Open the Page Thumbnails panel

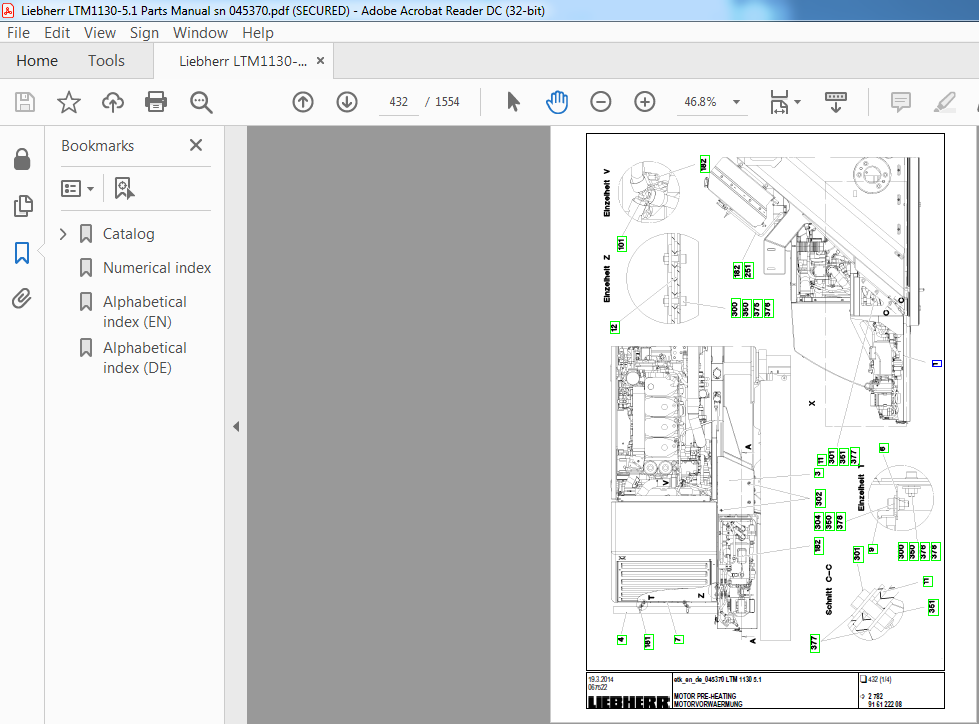[x=22, y=206]
